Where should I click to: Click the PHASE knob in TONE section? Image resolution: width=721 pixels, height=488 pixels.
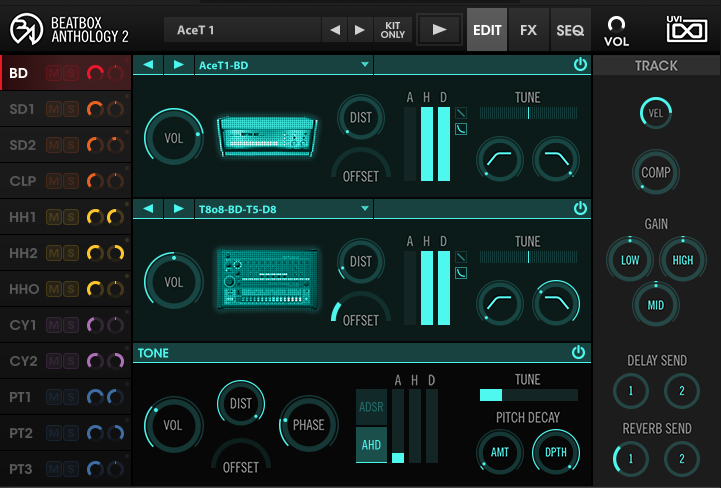[x=309, y=425]
